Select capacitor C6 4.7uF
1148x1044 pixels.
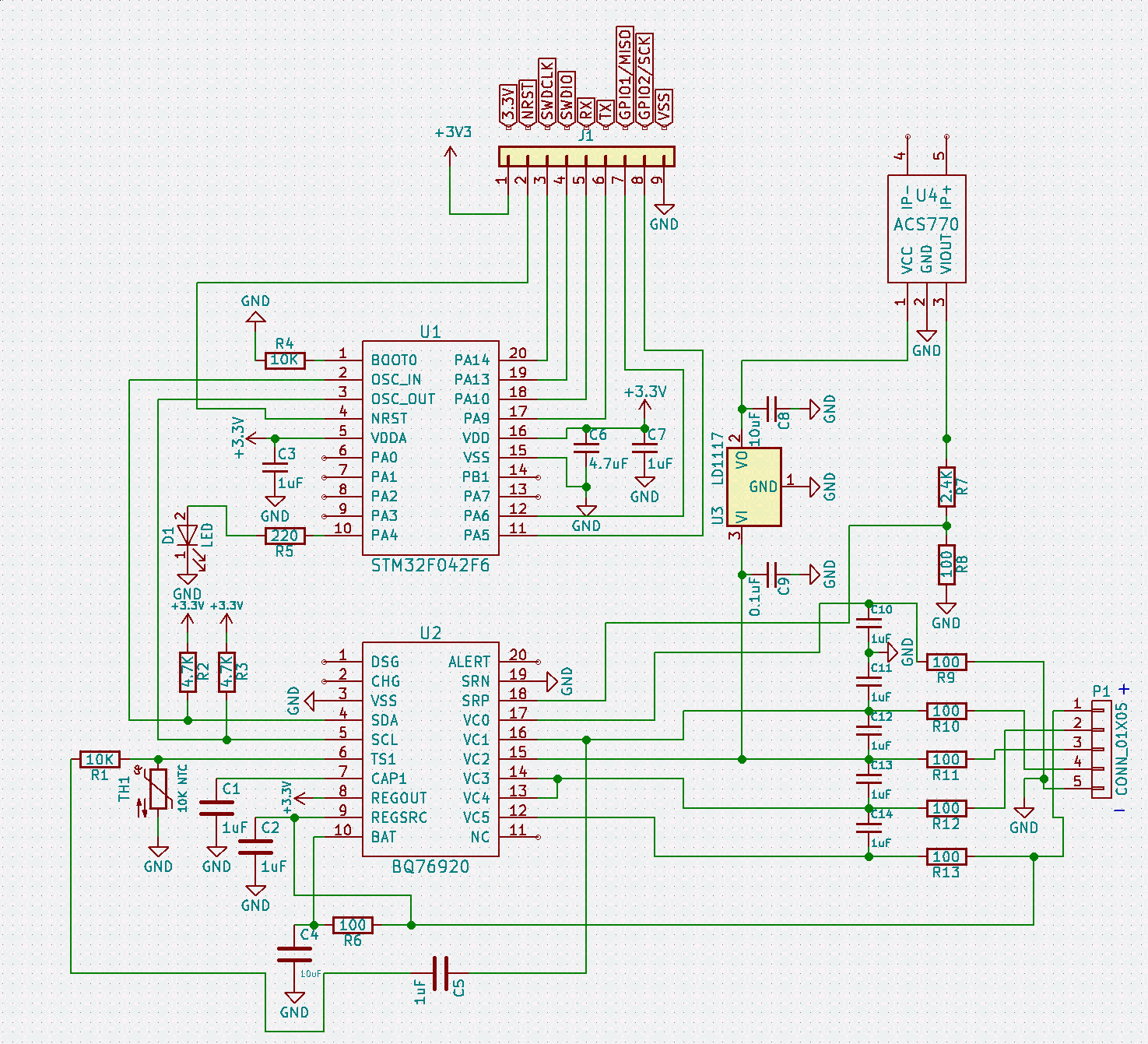[586, 448]
